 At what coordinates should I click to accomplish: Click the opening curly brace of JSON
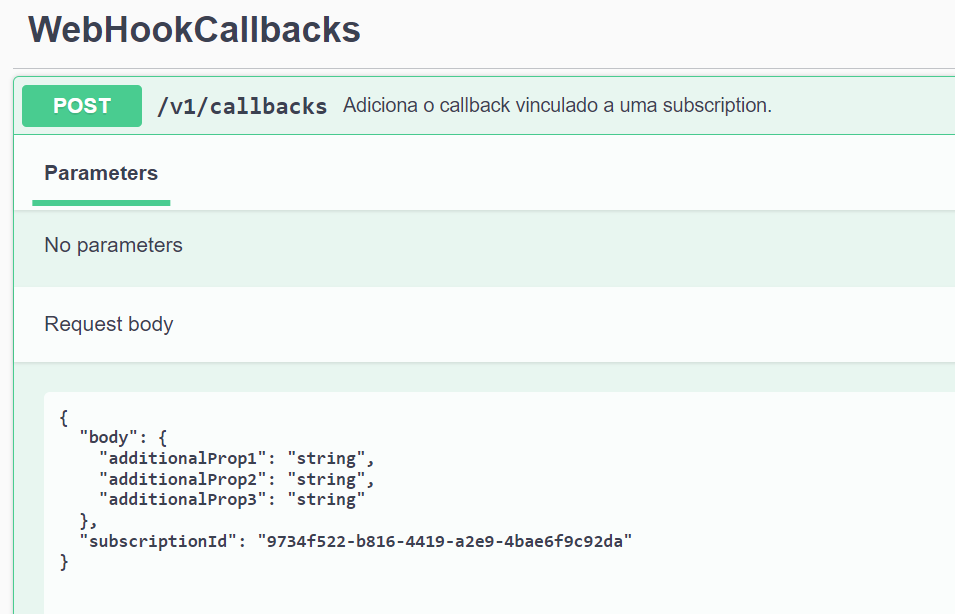[x=64, y=417]
